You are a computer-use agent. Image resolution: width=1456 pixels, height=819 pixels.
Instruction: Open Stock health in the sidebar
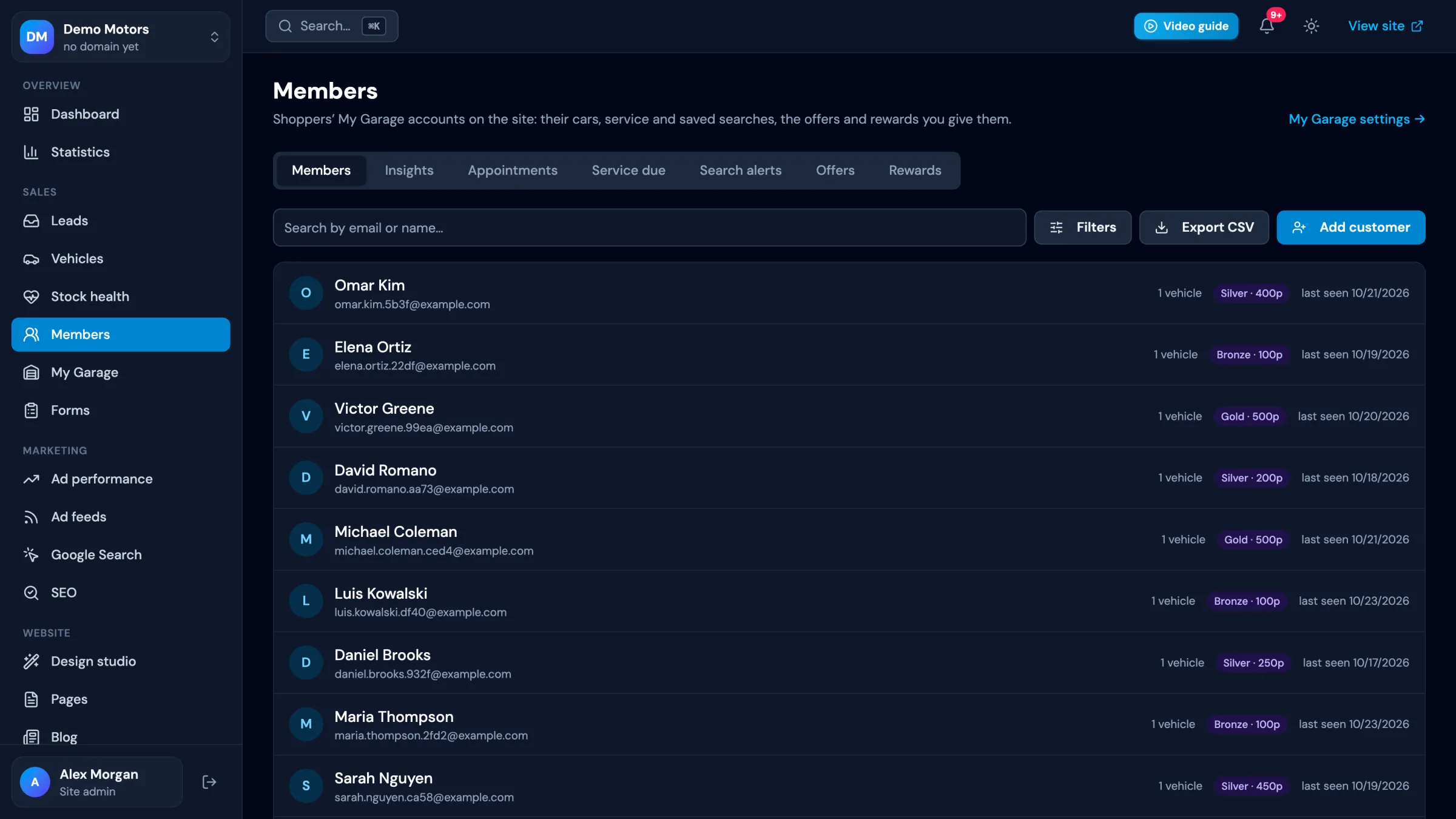pos(121,297)
